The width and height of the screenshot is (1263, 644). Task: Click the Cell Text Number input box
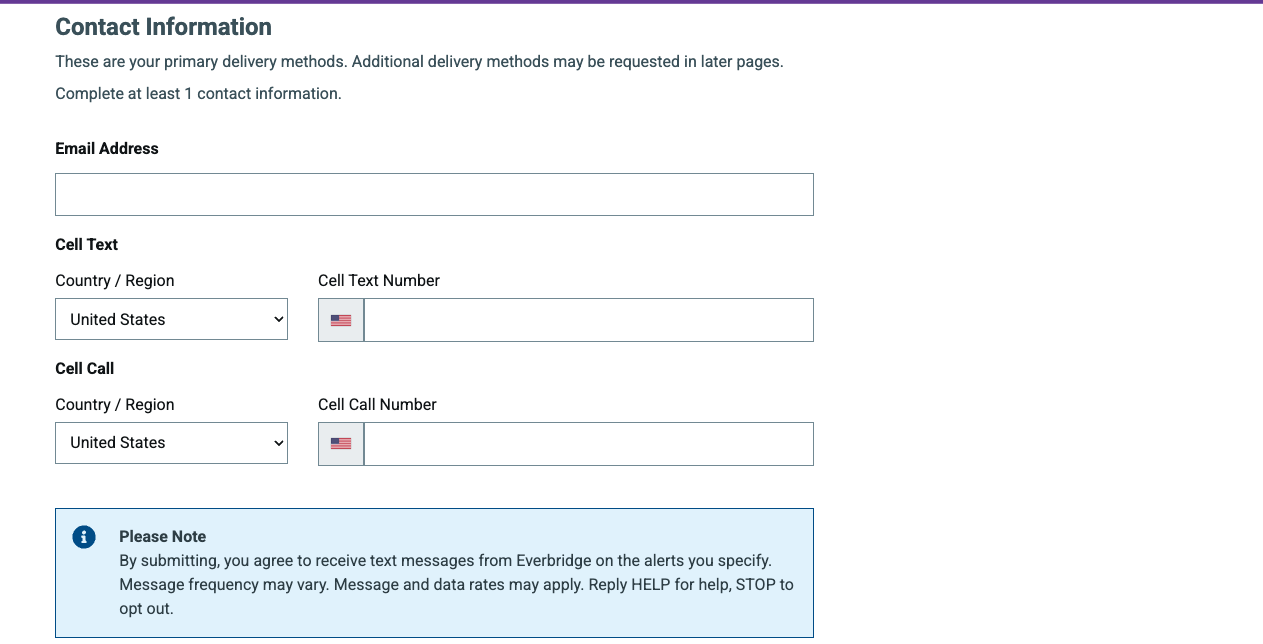tap(588, 320)
